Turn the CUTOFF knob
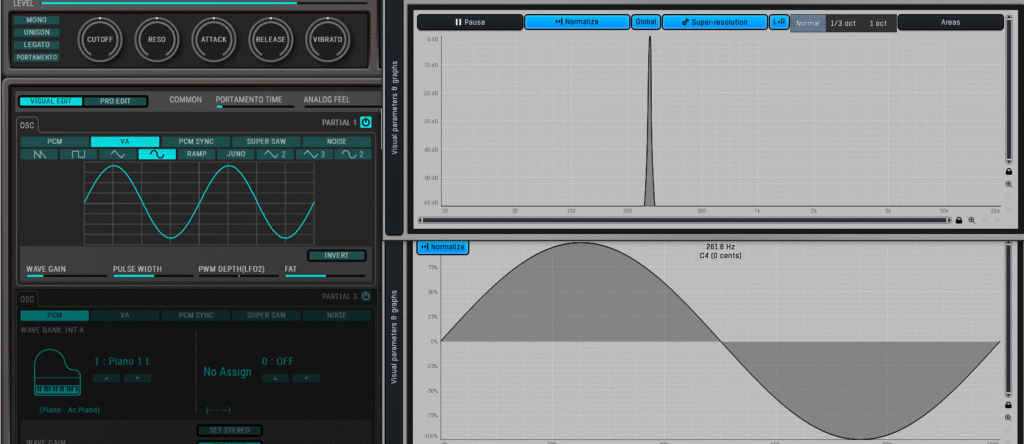This screenshot has height=444, width=1024. click(x=99, y=38)
